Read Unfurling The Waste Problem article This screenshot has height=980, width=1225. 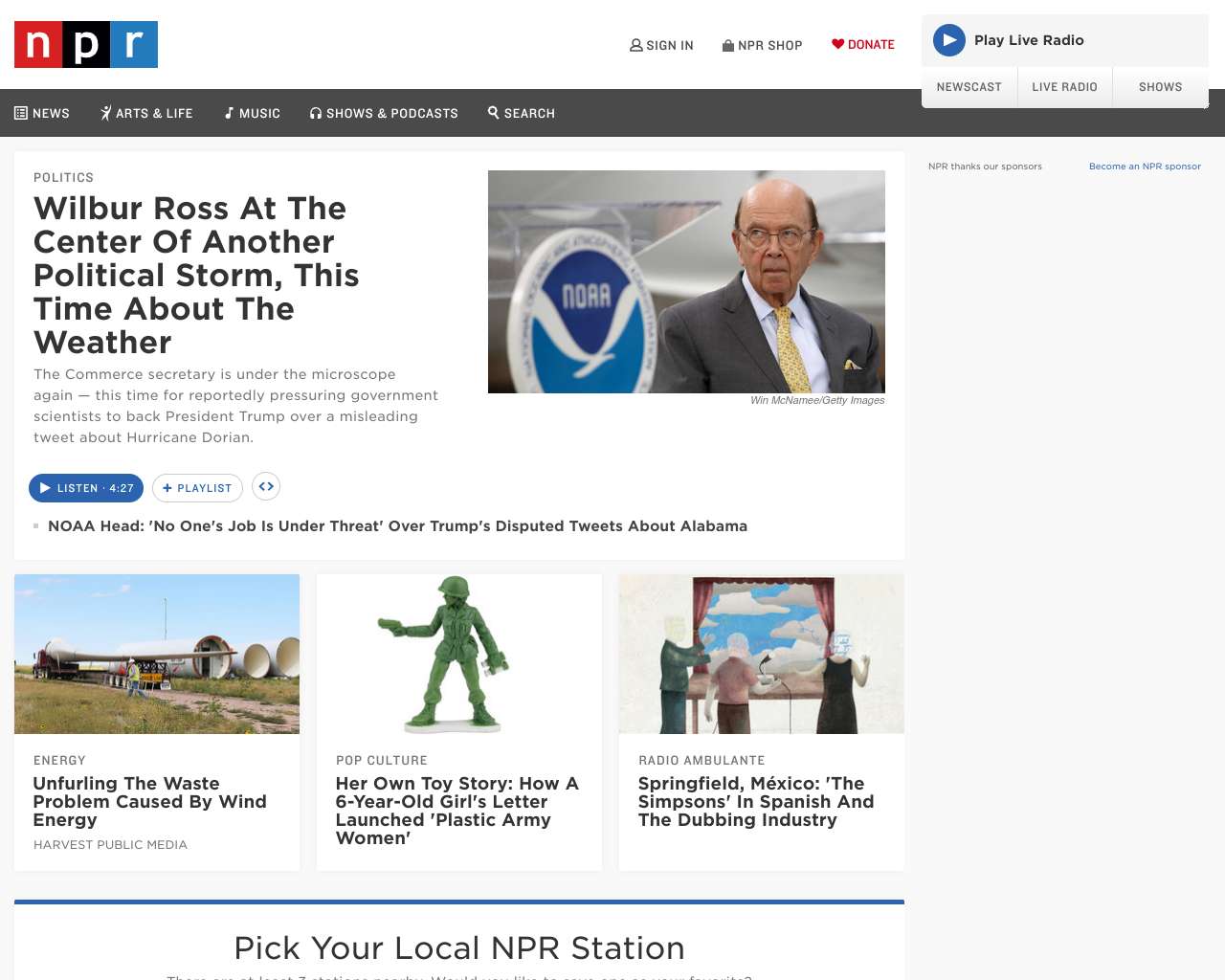click(149, 802)
